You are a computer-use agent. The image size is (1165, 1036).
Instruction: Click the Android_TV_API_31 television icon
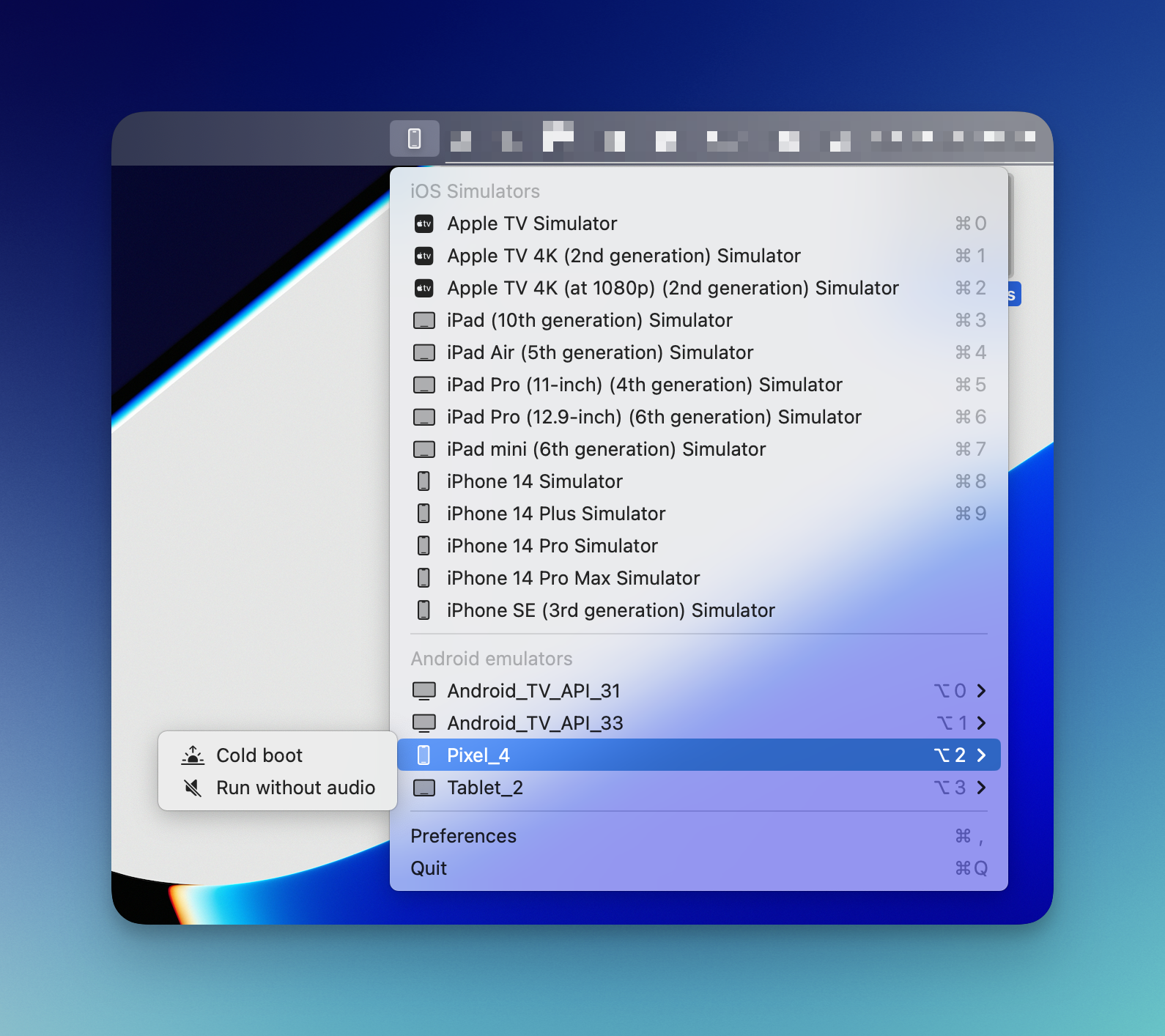[424, 691]
